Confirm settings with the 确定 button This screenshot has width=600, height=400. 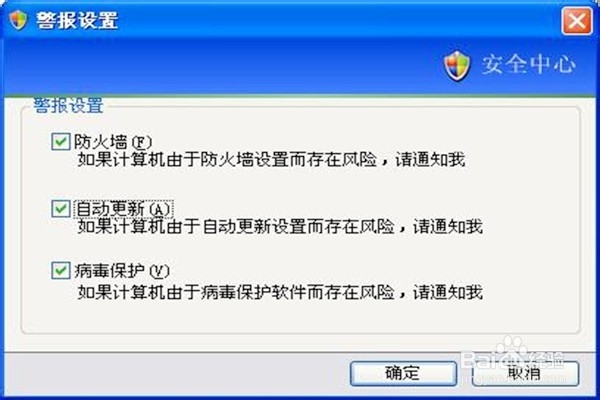coord(403,373)
